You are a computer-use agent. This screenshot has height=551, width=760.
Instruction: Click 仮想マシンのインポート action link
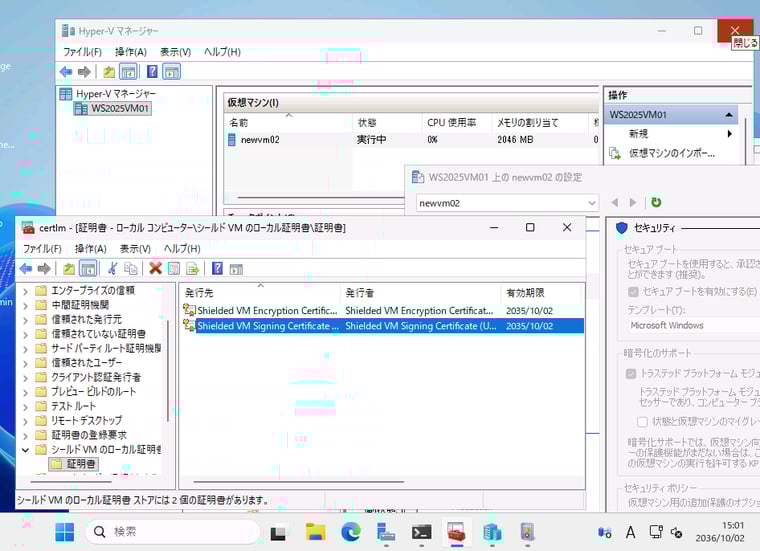pos(672,153)
